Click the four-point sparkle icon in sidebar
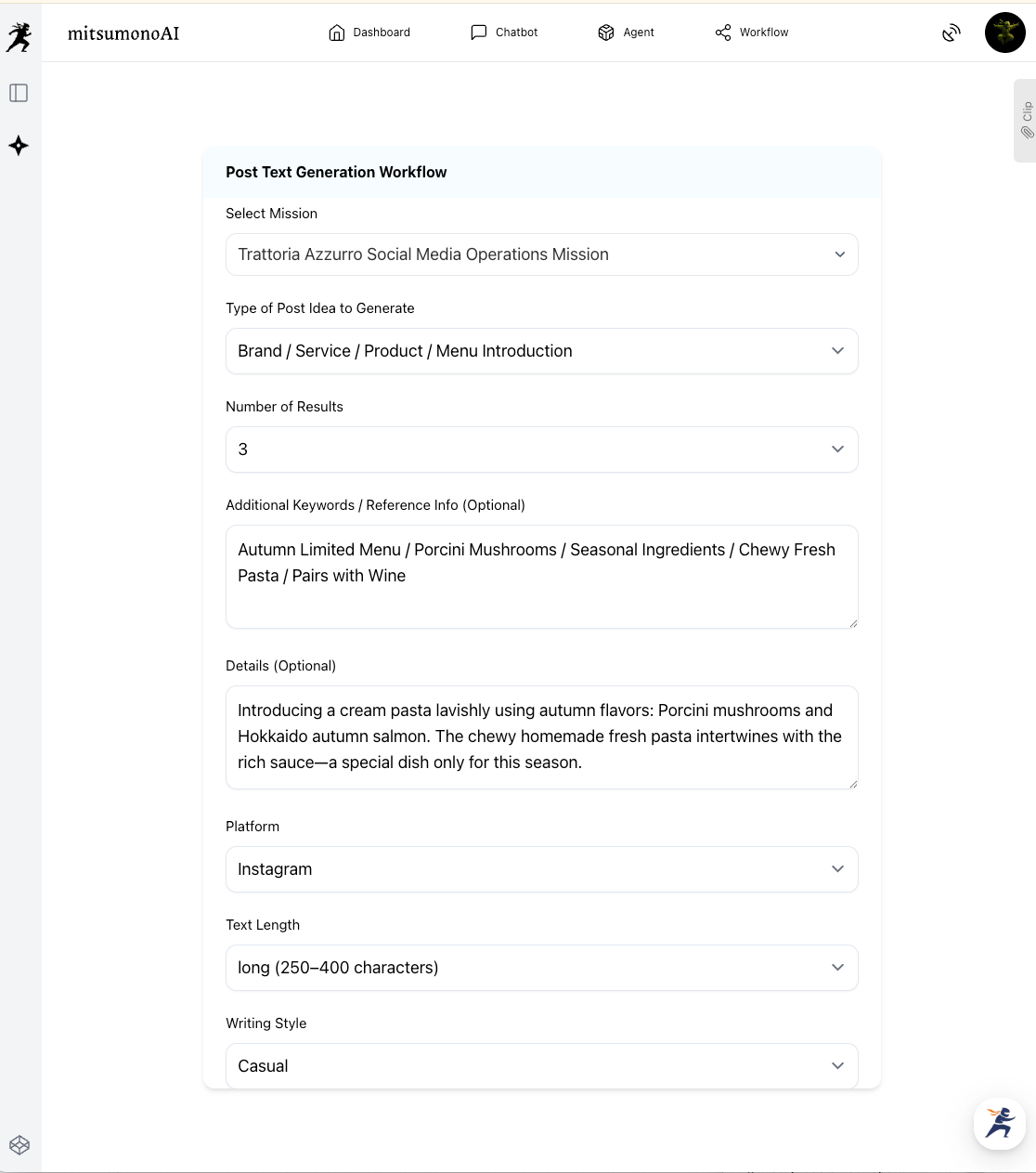 click(19, 146)
